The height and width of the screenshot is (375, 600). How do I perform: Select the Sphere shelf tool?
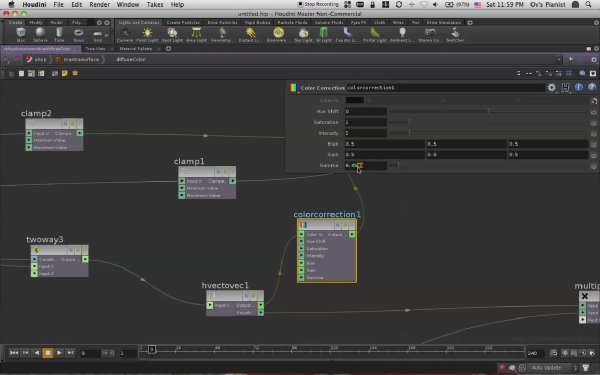[x=40, y=34]
